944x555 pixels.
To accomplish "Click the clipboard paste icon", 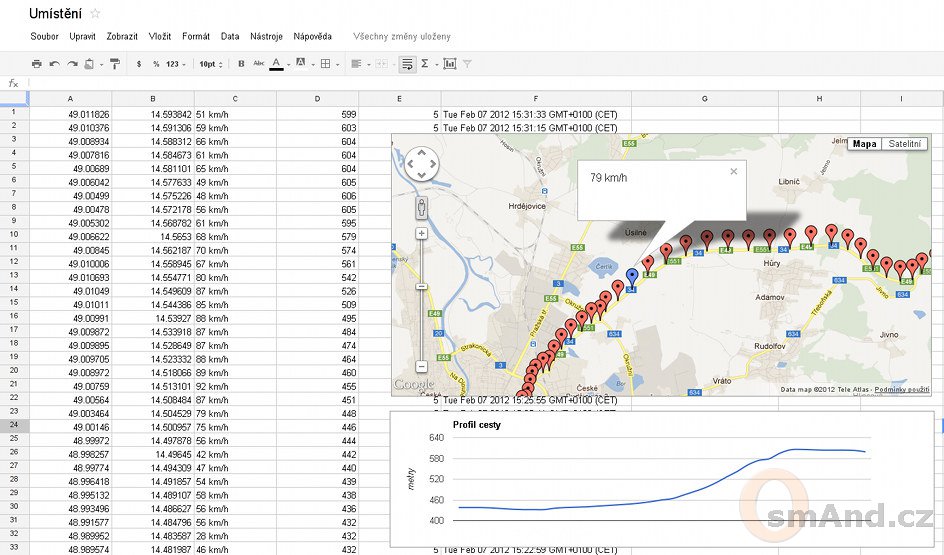I will pyautogui.click(x=89, y=64).
